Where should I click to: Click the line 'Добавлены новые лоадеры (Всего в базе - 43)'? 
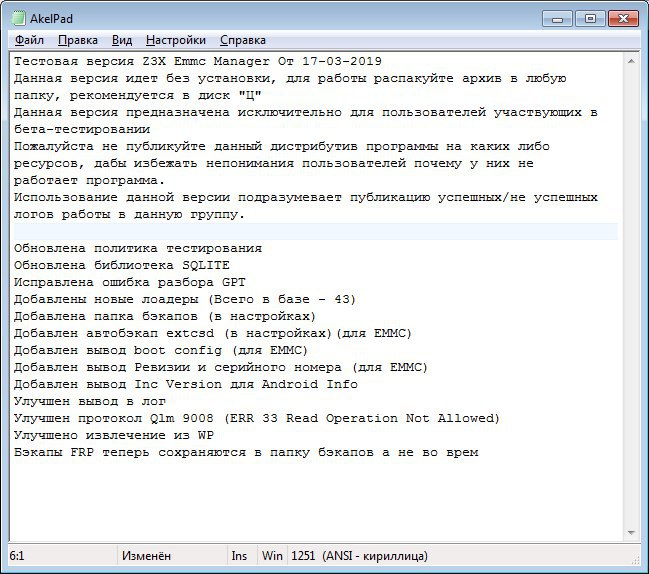pyautogui.click(x=185, y=299)
